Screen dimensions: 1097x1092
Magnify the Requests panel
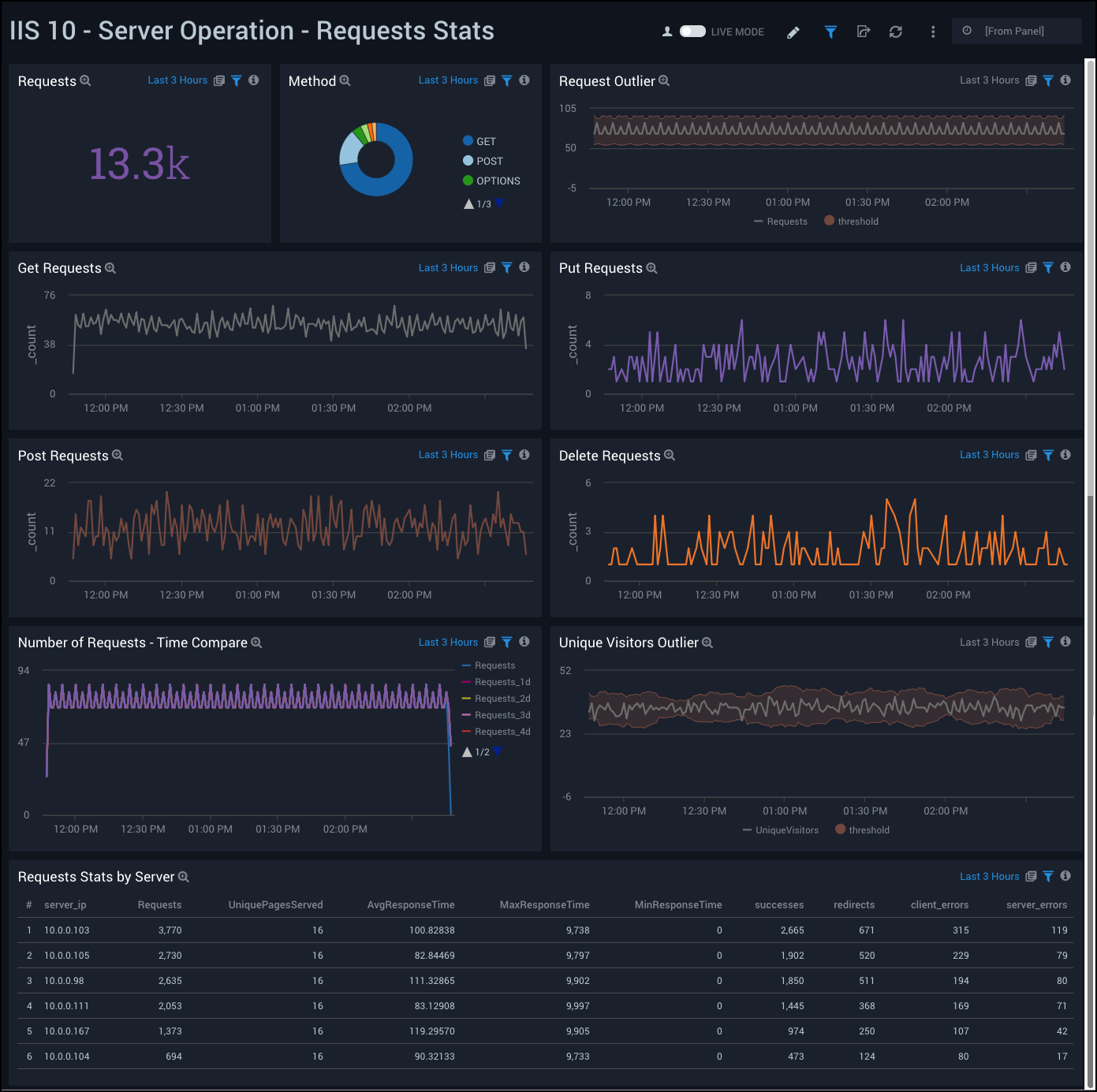point(86,80)
